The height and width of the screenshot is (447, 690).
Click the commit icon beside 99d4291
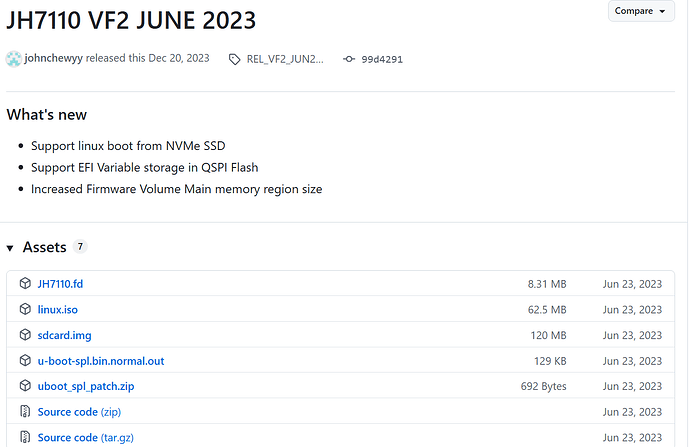(x=349, y=59)
